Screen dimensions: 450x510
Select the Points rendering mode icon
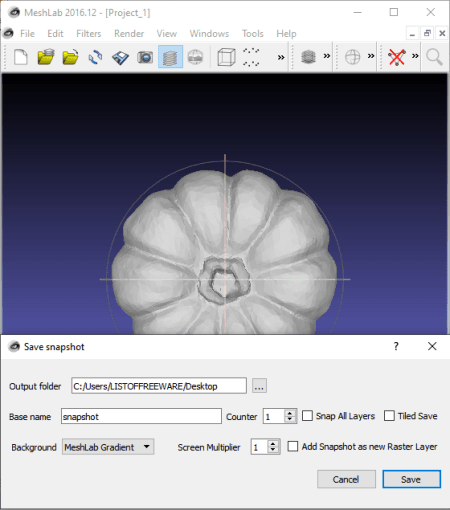tap(251, 57)
